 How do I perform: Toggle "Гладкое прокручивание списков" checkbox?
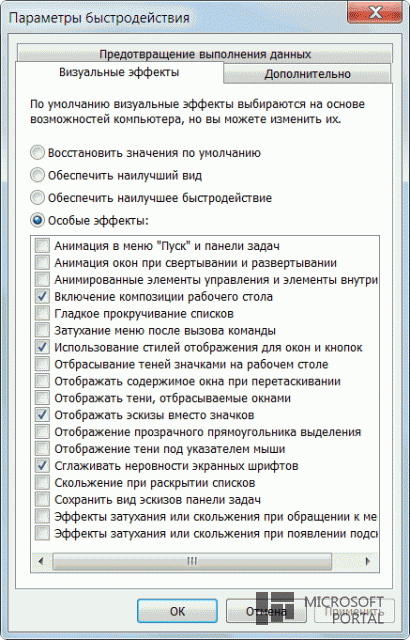pos(42,313)
